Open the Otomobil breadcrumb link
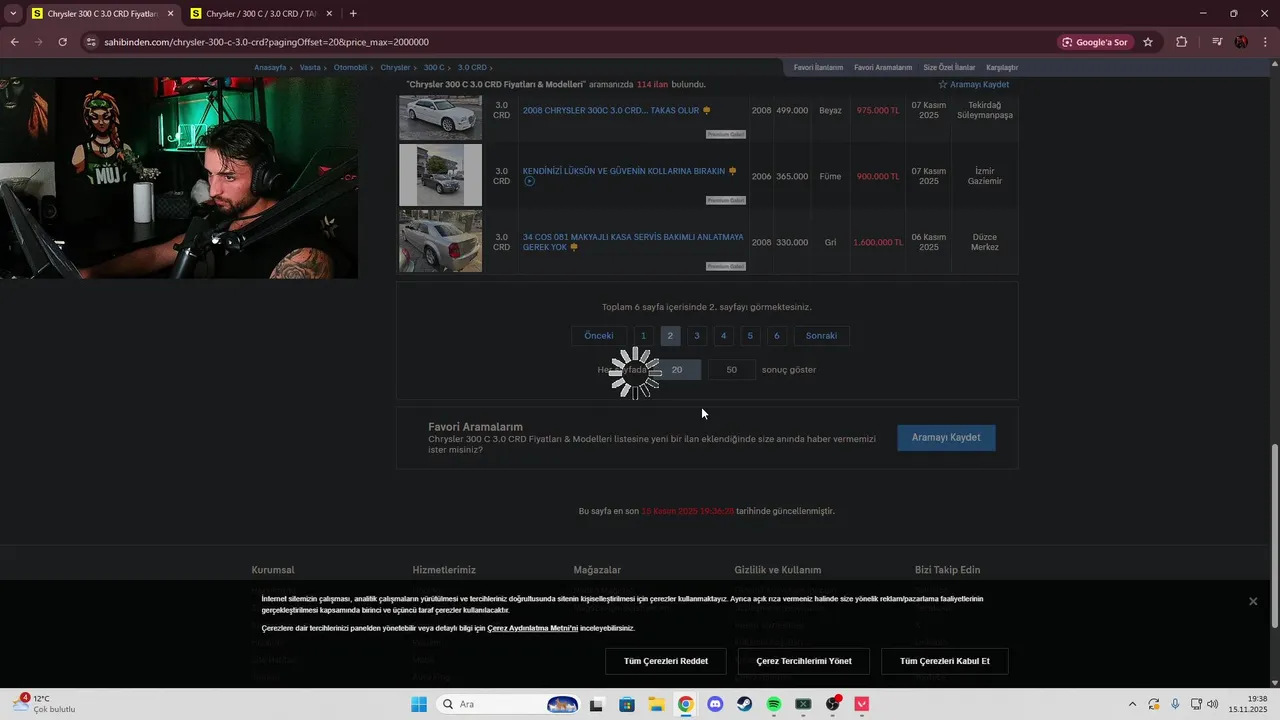The height and width of the screenshot is (720, 1280). 350,67
